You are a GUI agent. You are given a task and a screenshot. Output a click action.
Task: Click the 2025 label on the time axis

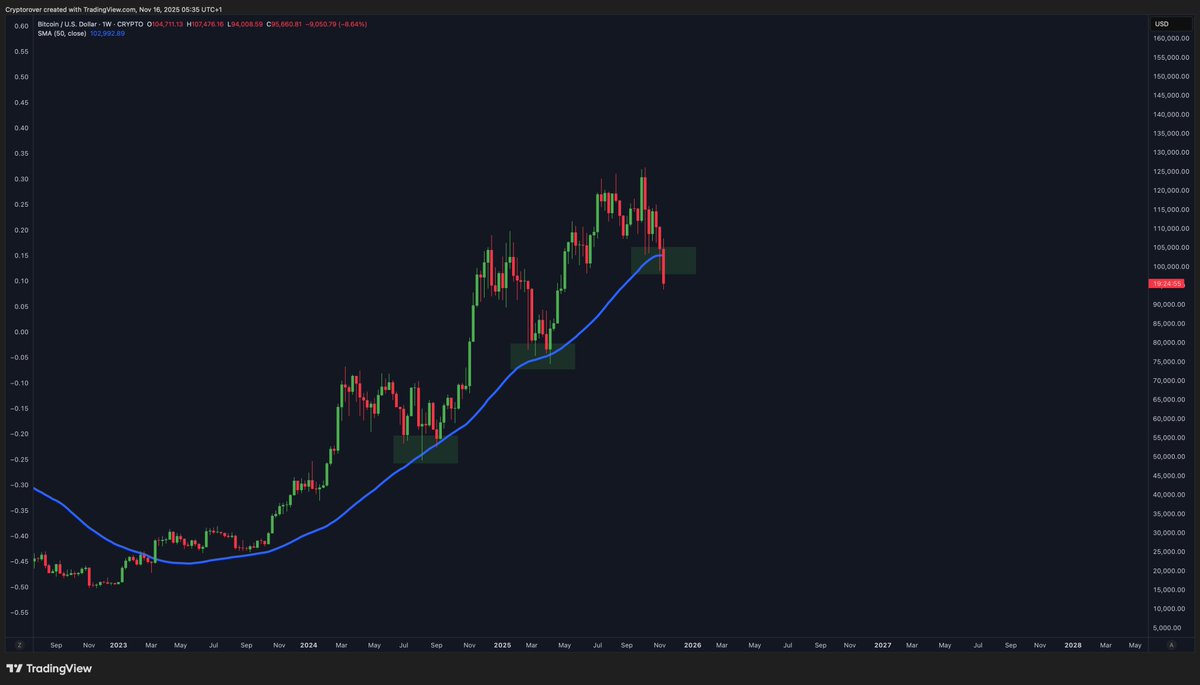502,645
